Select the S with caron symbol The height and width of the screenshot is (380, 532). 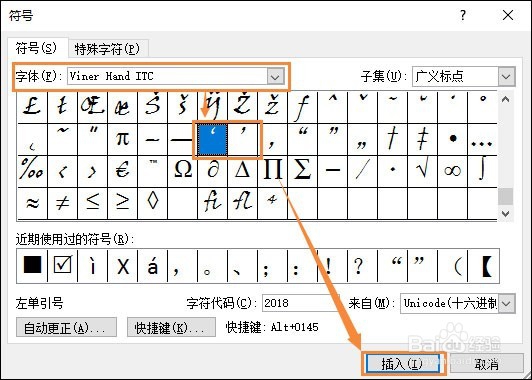pyautogui.click(x=152, y=107)
